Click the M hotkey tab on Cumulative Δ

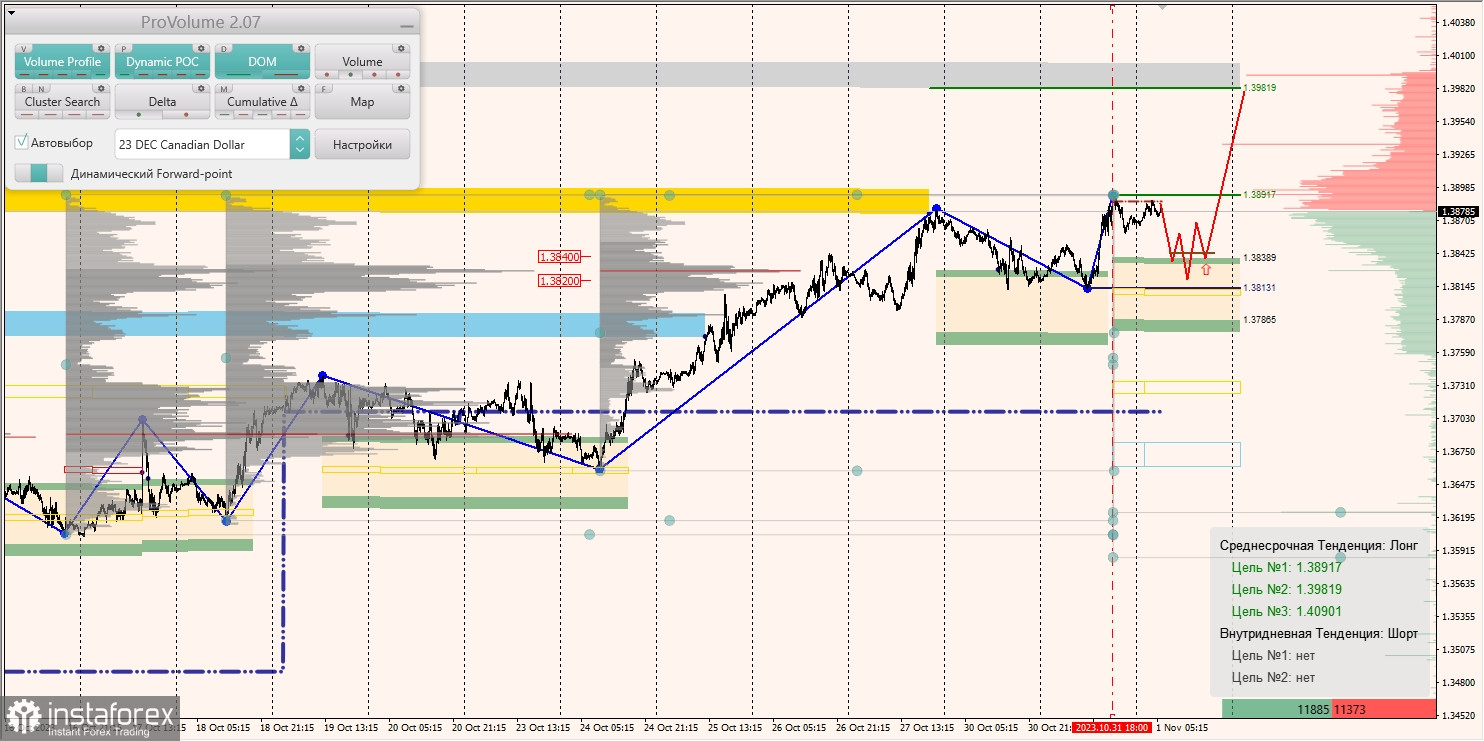click(224, 89)
